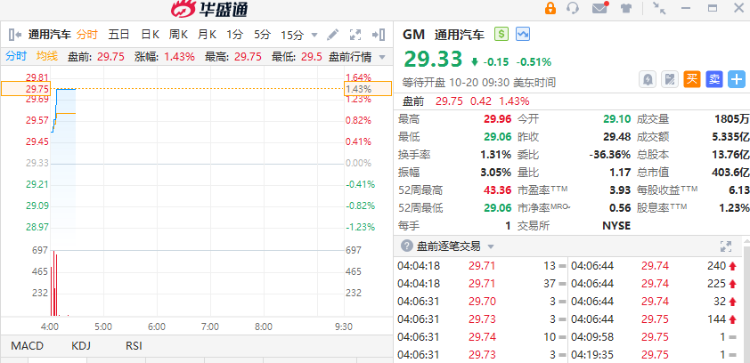Click the 29.75 price marker on left axis

tap(25, 89)
